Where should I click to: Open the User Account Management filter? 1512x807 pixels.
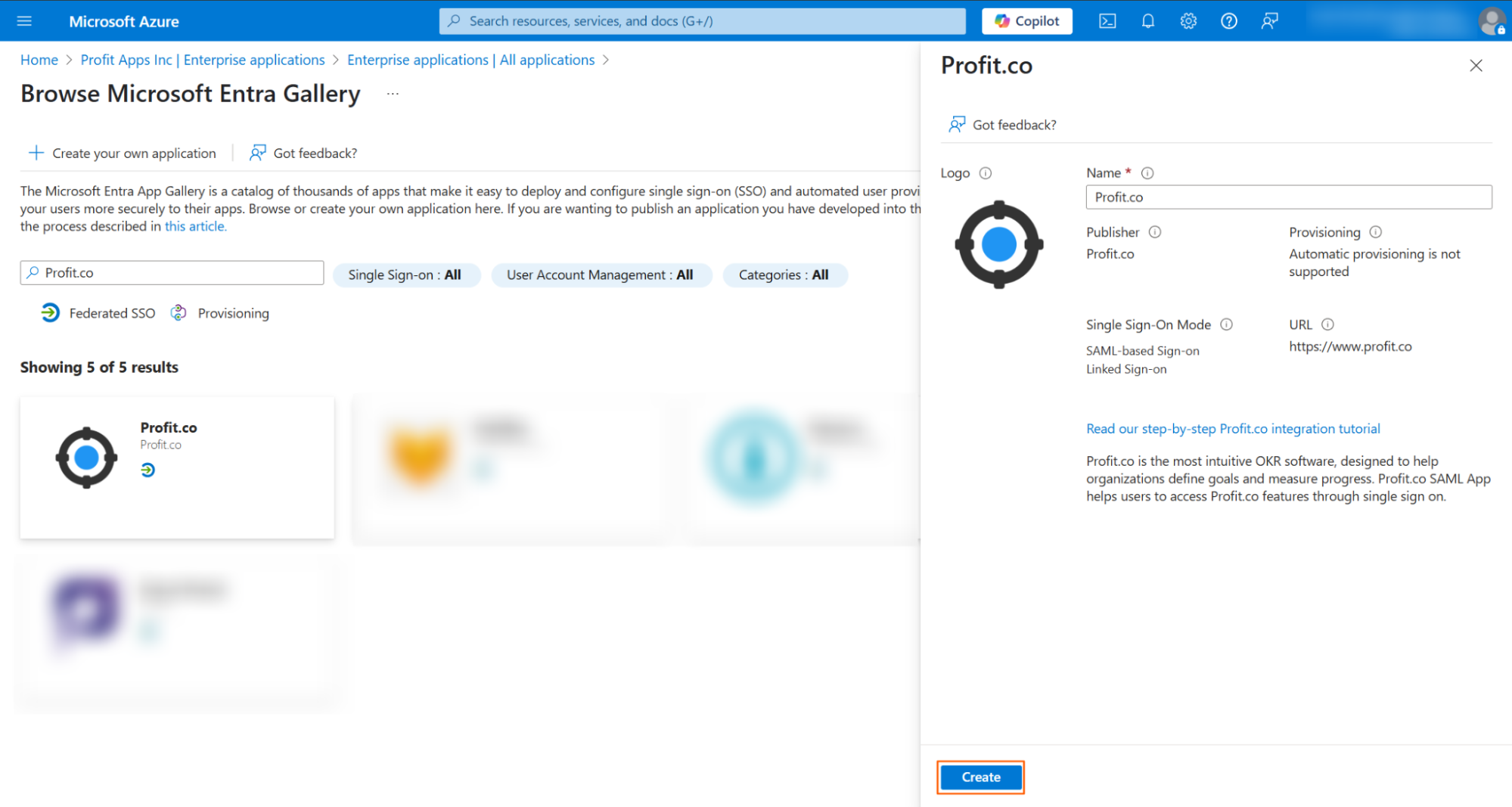601,275
